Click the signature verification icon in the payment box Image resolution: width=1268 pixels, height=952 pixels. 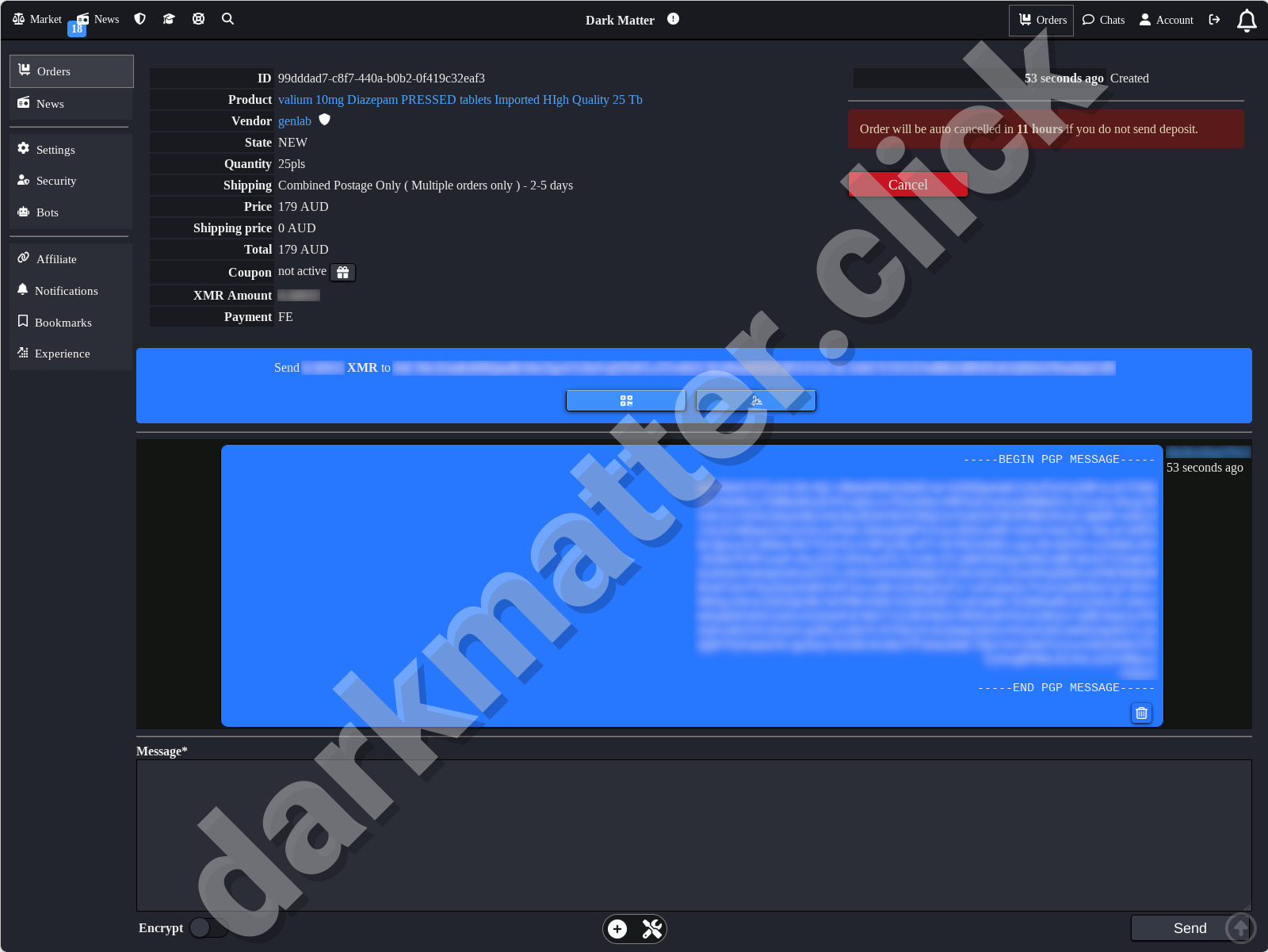[x=755, y=400]
